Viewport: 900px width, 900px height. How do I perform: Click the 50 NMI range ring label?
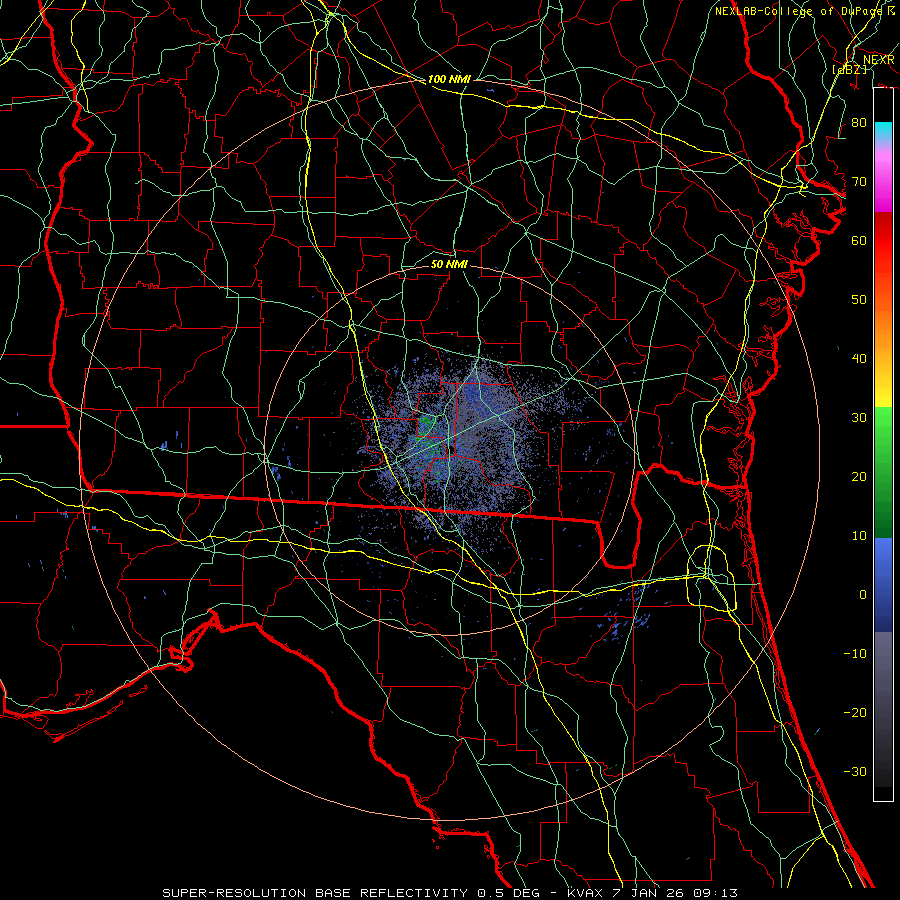449,264
